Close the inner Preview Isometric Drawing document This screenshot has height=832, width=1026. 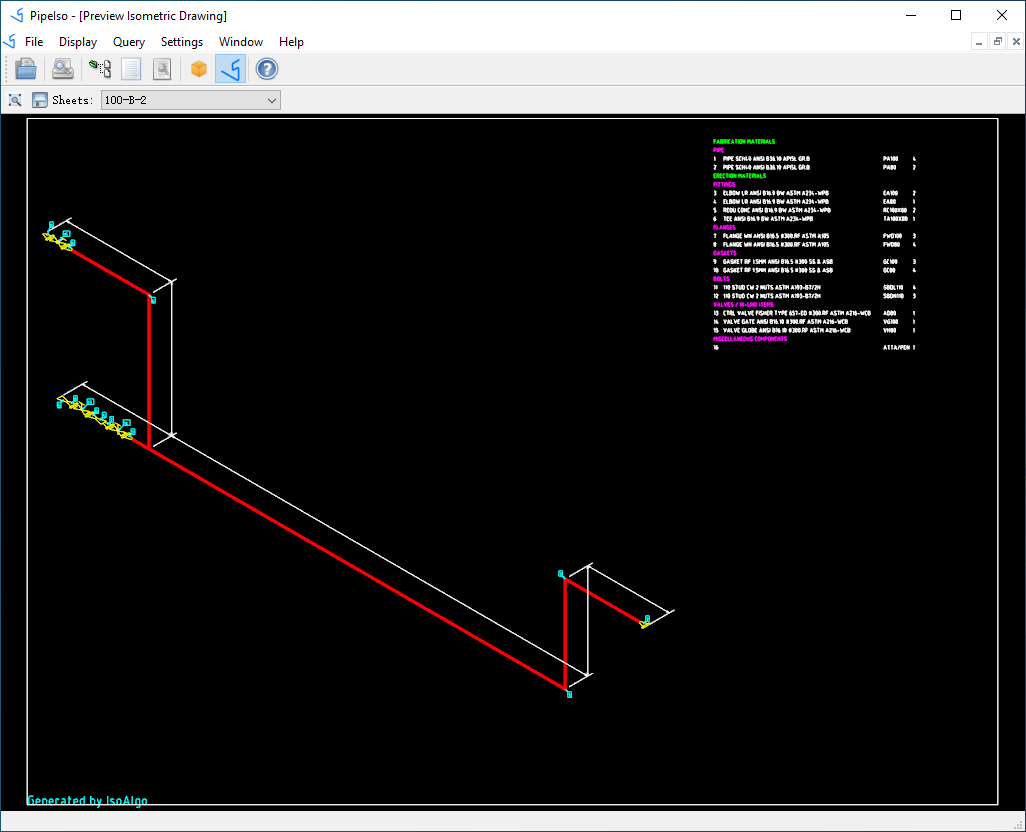(x=1016, y=42)
